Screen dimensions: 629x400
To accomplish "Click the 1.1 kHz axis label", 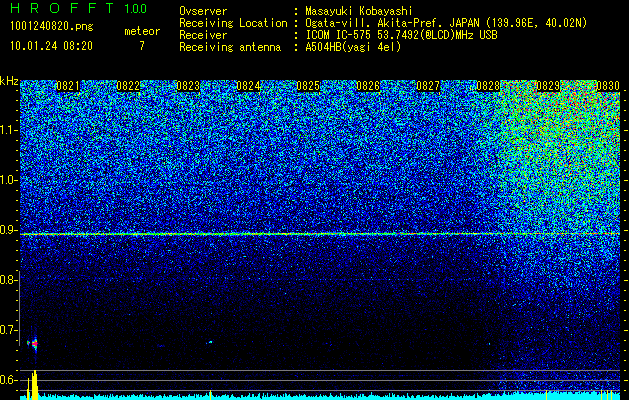I will pyautogui.click(x=7, y=130).
